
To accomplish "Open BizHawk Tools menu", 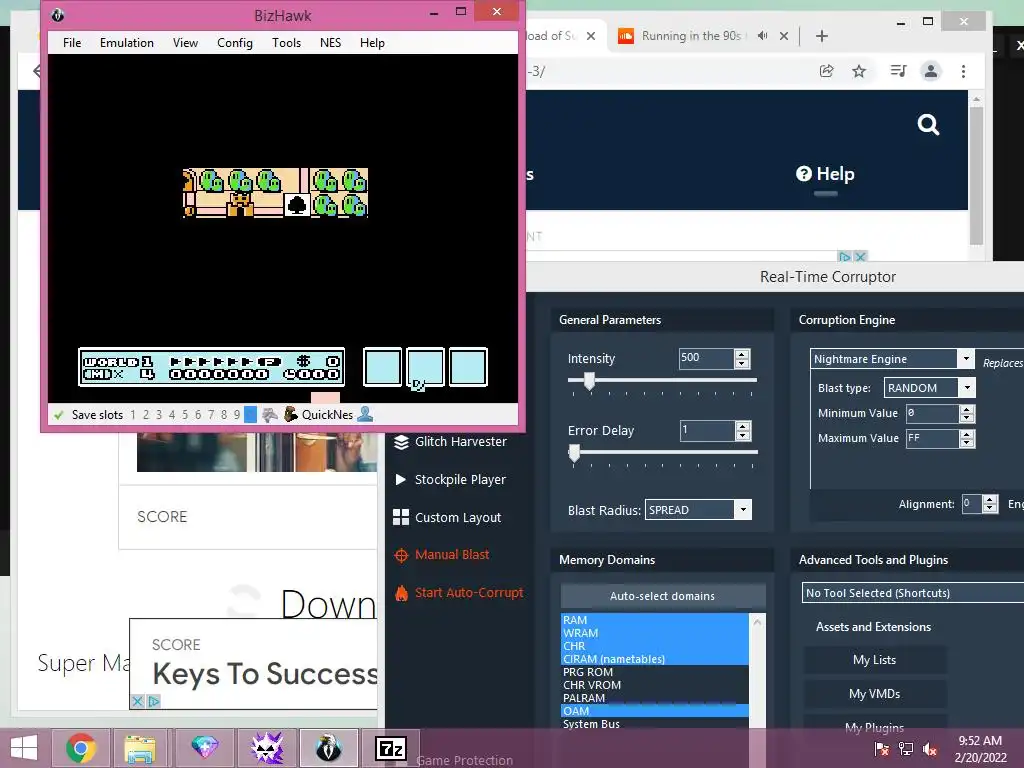I will (287, 42).
